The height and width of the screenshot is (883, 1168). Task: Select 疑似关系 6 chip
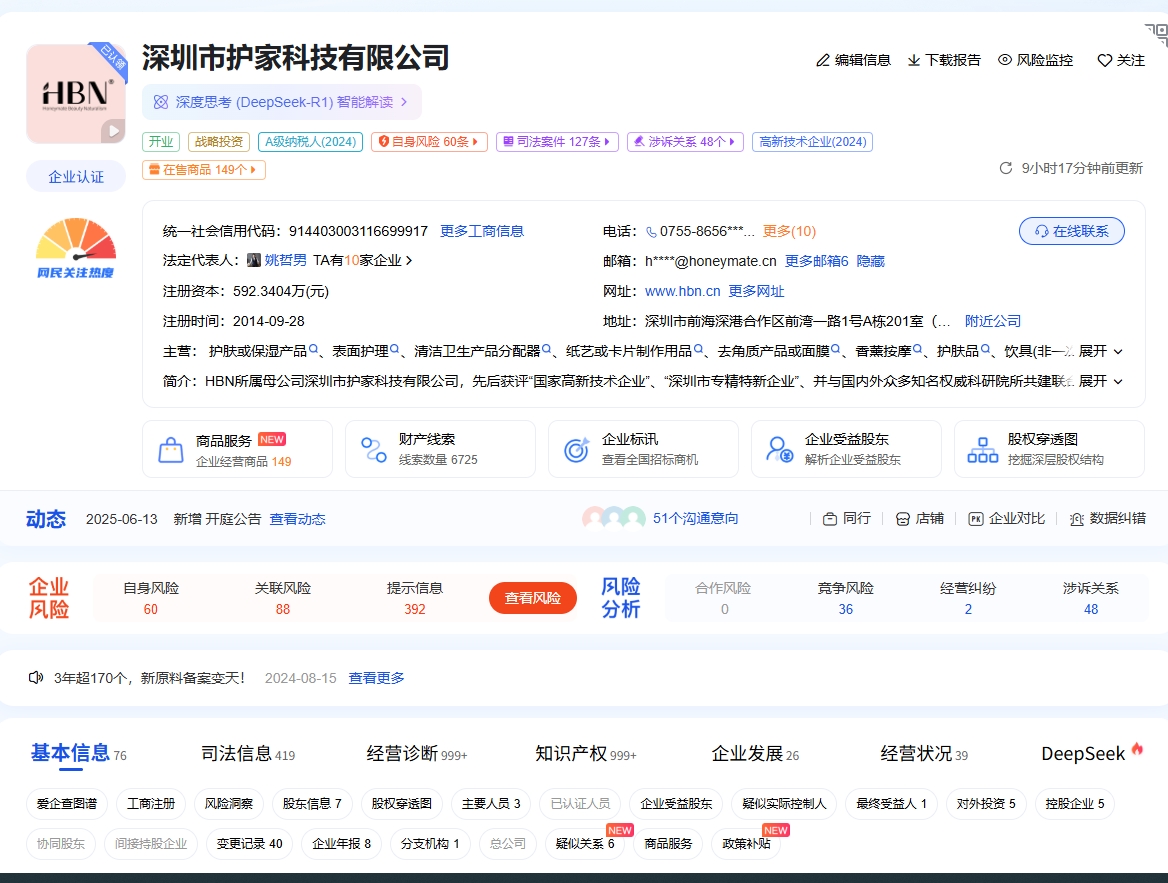pyautogui.click(x=585, y=844)
